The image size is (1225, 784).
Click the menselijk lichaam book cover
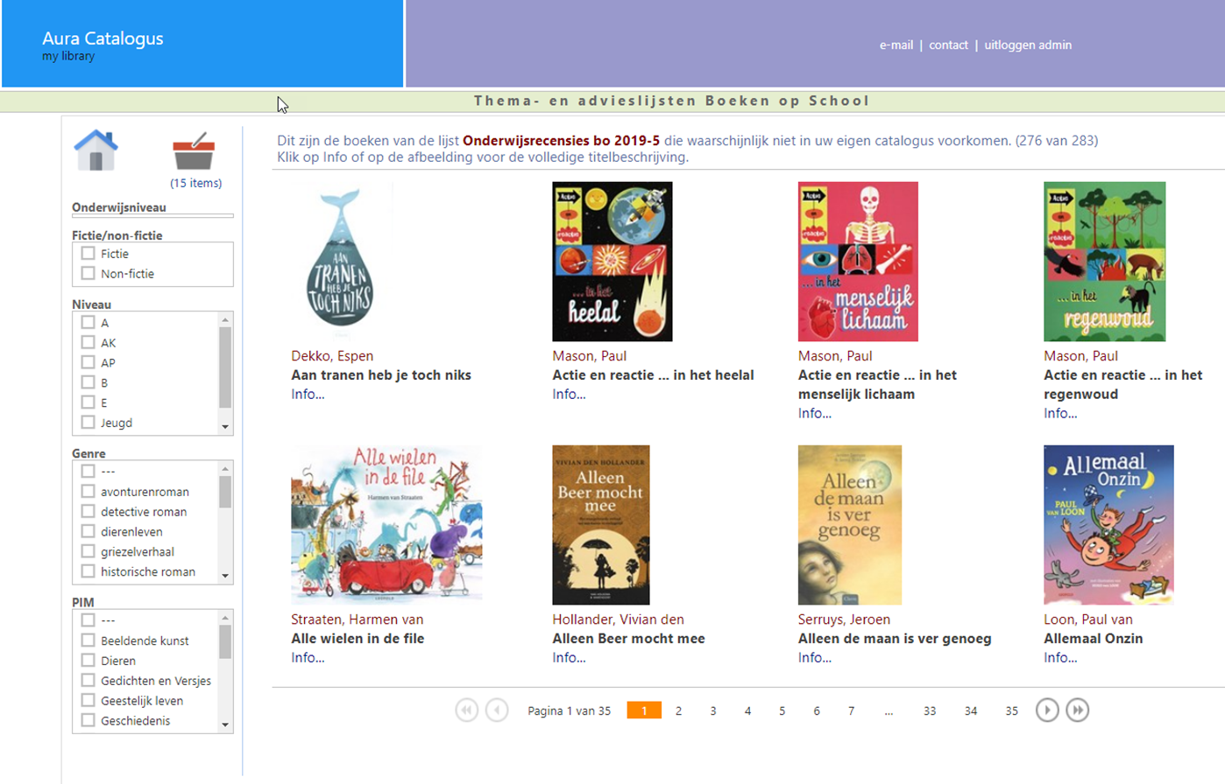[858, 261]
